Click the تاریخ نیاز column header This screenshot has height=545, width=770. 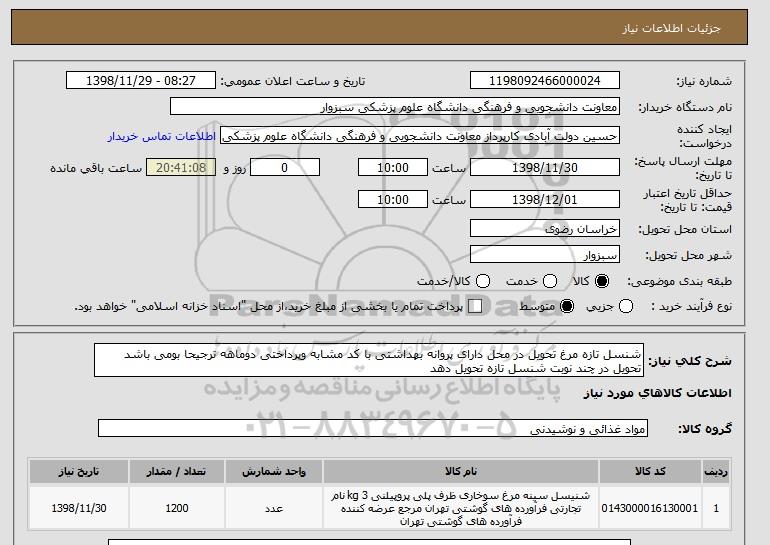click(x=79, y=471)
